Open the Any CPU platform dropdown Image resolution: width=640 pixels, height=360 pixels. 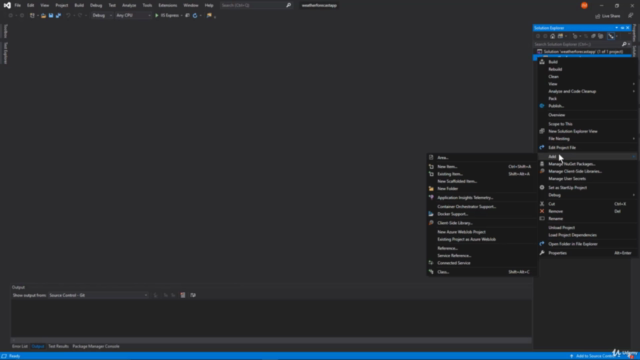(x=133, y=16)
